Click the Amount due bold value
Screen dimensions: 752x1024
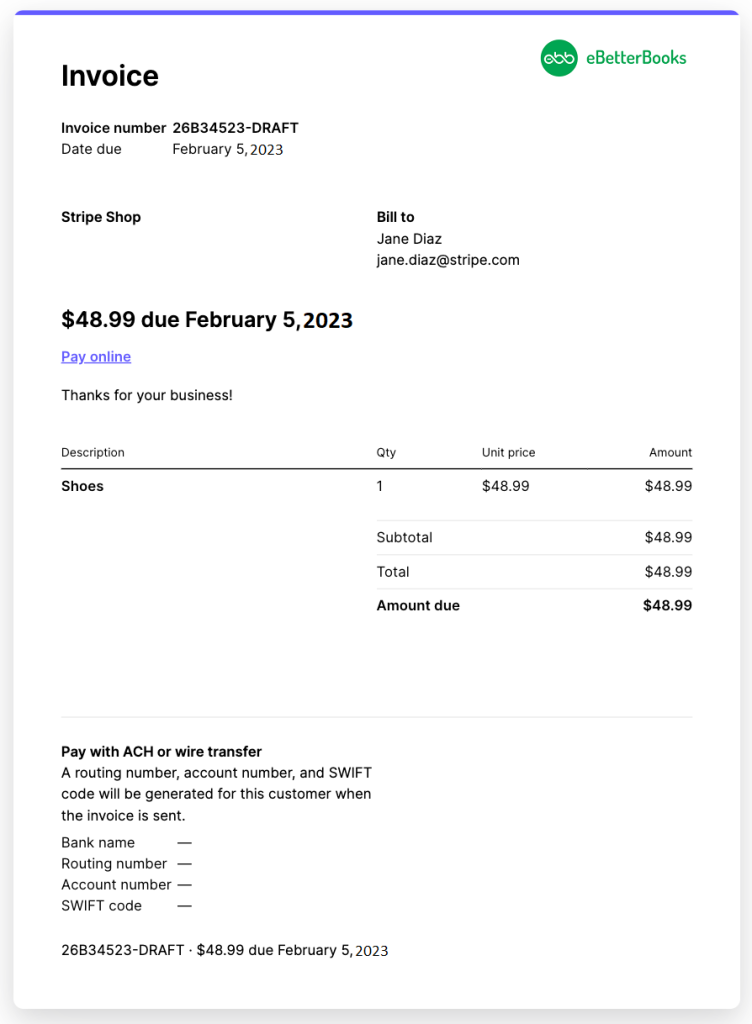(x=667, y=605)
